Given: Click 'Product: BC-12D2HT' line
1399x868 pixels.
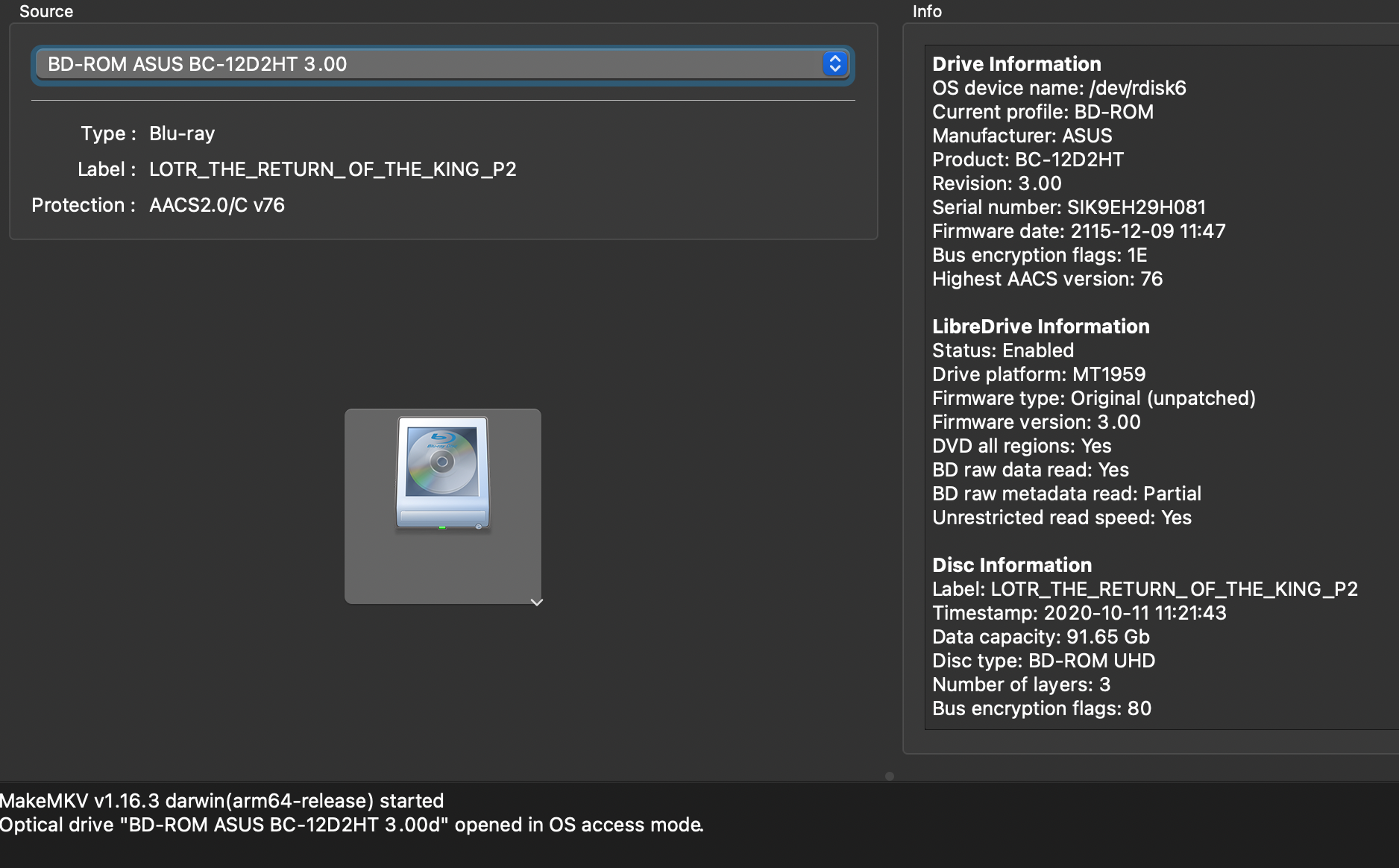Looking at the screenshot, I should pyautogui.click(x=1028, y=160).
